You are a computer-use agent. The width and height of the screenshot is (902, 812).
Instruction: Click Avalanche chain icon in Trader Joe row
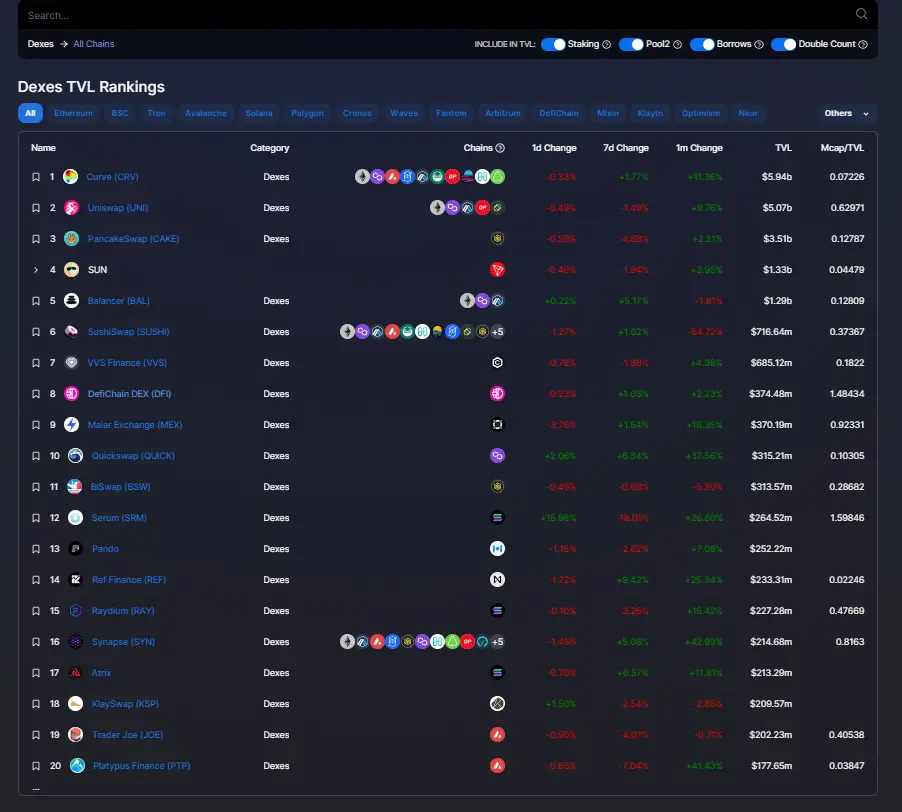[x=497, y=735]
